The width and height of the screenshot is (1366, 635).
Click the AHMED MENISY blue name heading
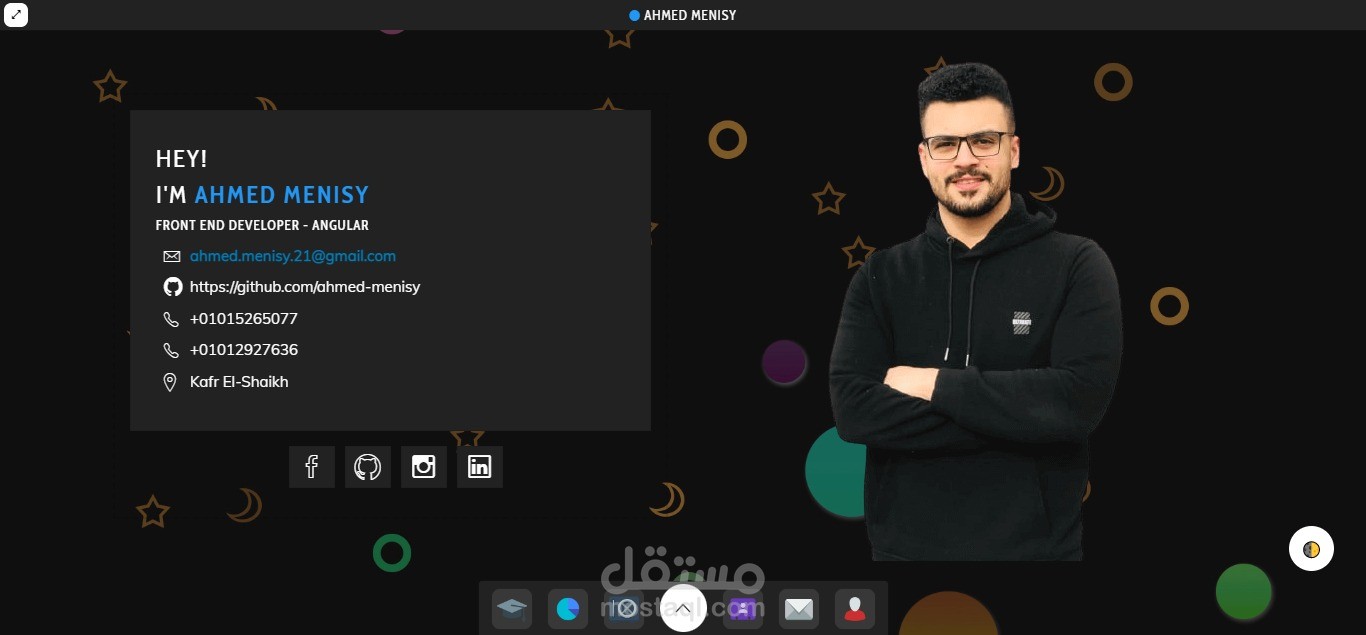coord(282,195)
